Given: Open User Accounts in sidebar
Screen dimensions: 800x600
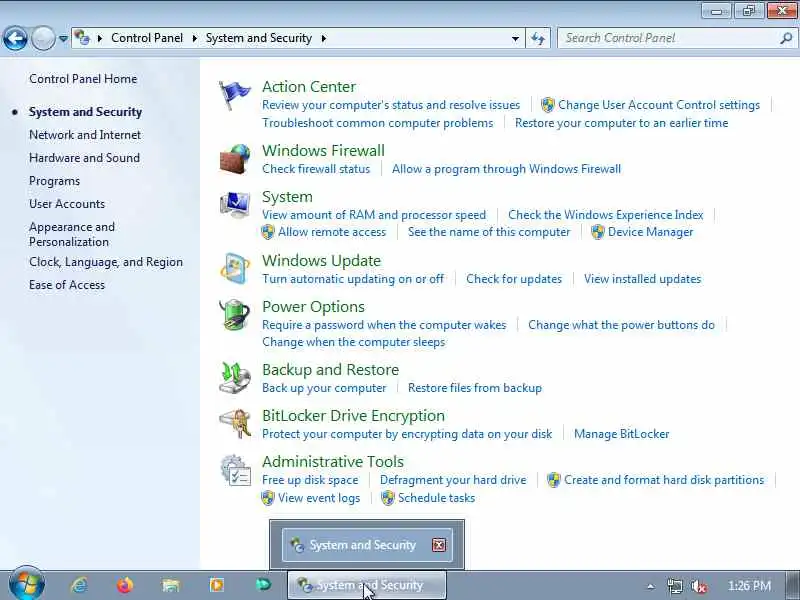Looking at the screenshot, I should [x=67, y=204].
